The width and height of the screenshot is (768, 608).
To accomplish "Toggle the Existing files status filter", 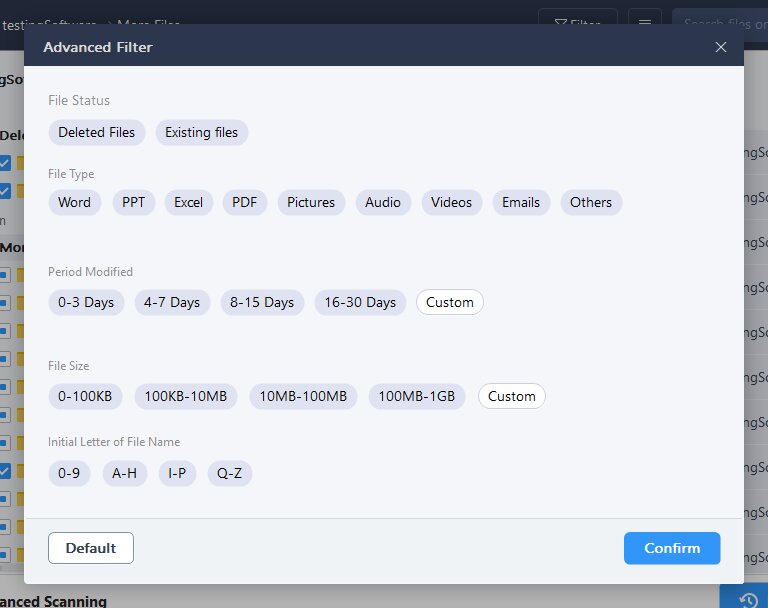I will [x=201, y=132].
